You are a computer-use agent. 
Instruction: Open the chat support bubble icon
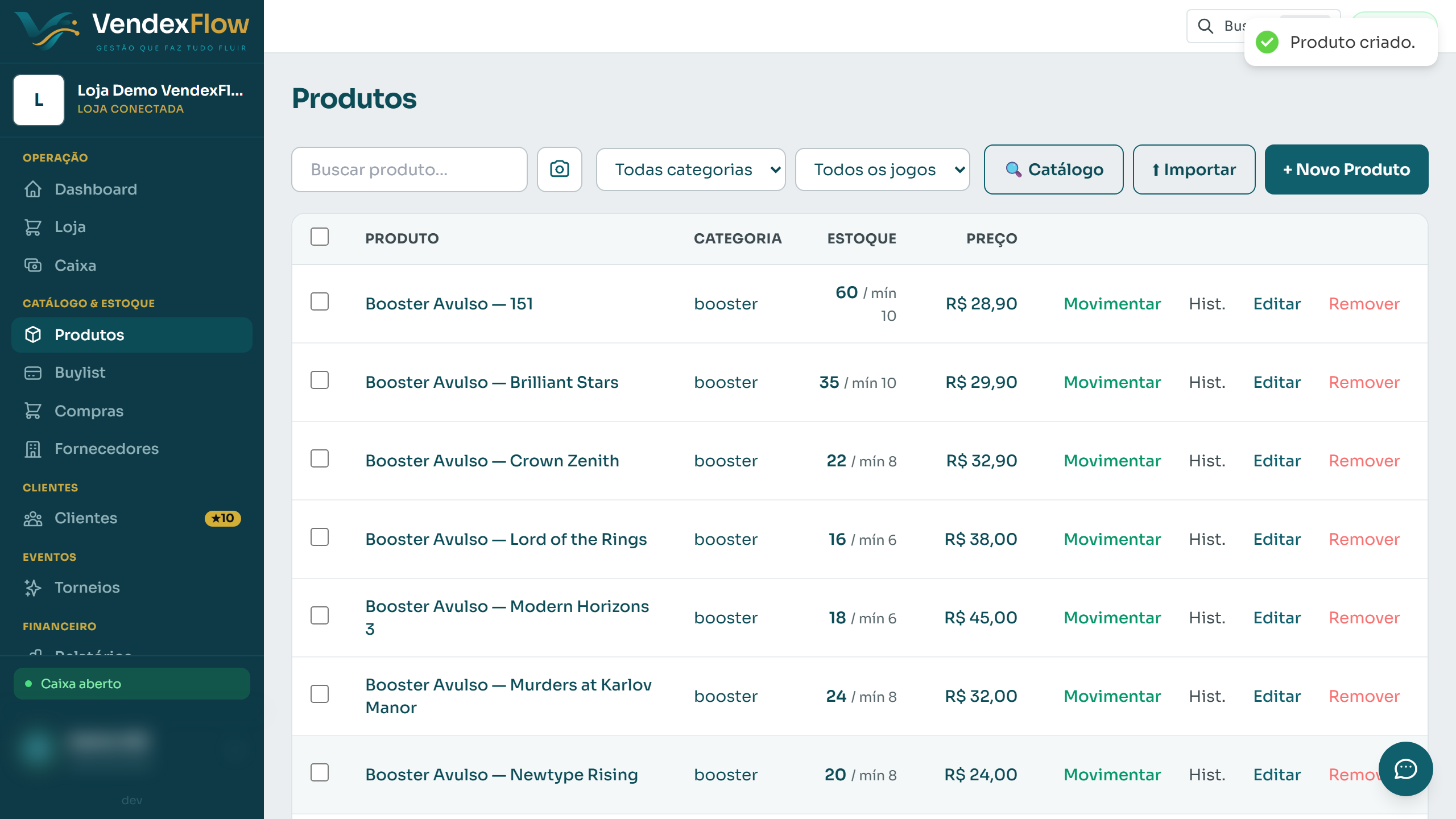coord(1405,769)
